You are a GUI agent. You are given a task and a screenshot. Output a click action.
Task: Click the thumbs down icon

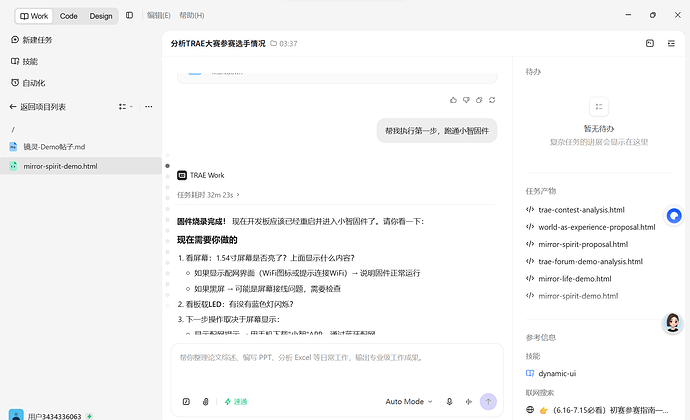tap(466, 100)
